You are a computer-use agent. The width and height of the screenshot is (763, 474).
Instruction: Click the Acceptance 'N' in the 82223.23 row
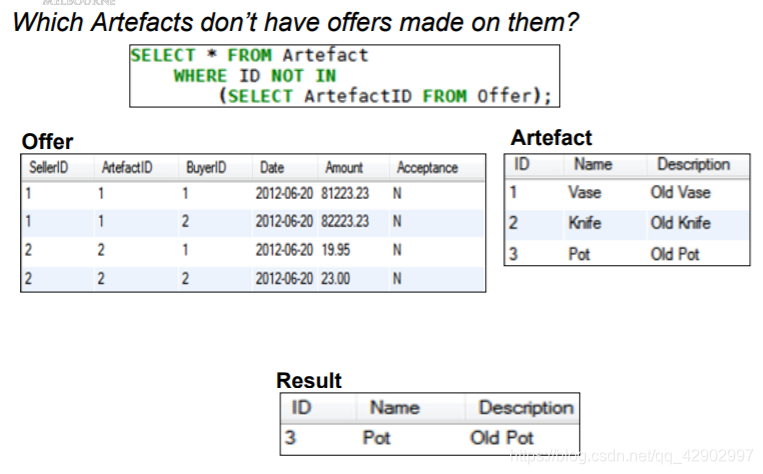(397, 221)
